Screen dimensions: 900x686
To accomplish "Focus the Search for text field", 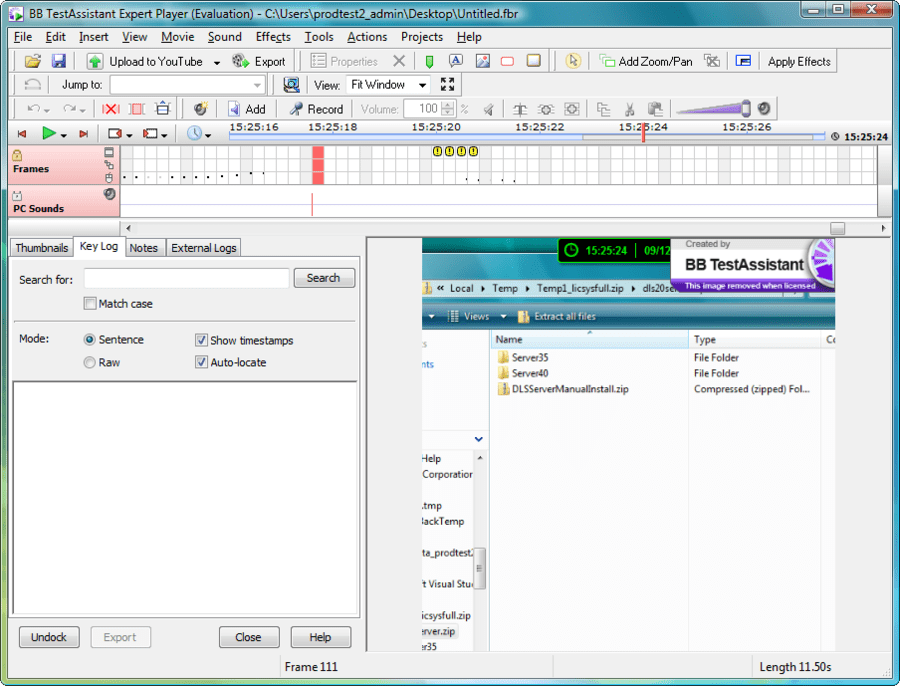I will (x=186, y=278).
